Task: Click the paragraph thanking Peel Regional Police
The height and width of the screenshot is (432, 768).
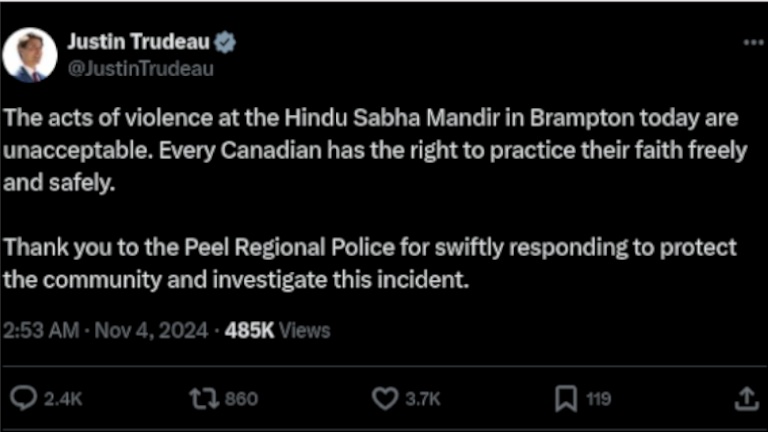Action: pyautogui.click(x=370, y=262)
